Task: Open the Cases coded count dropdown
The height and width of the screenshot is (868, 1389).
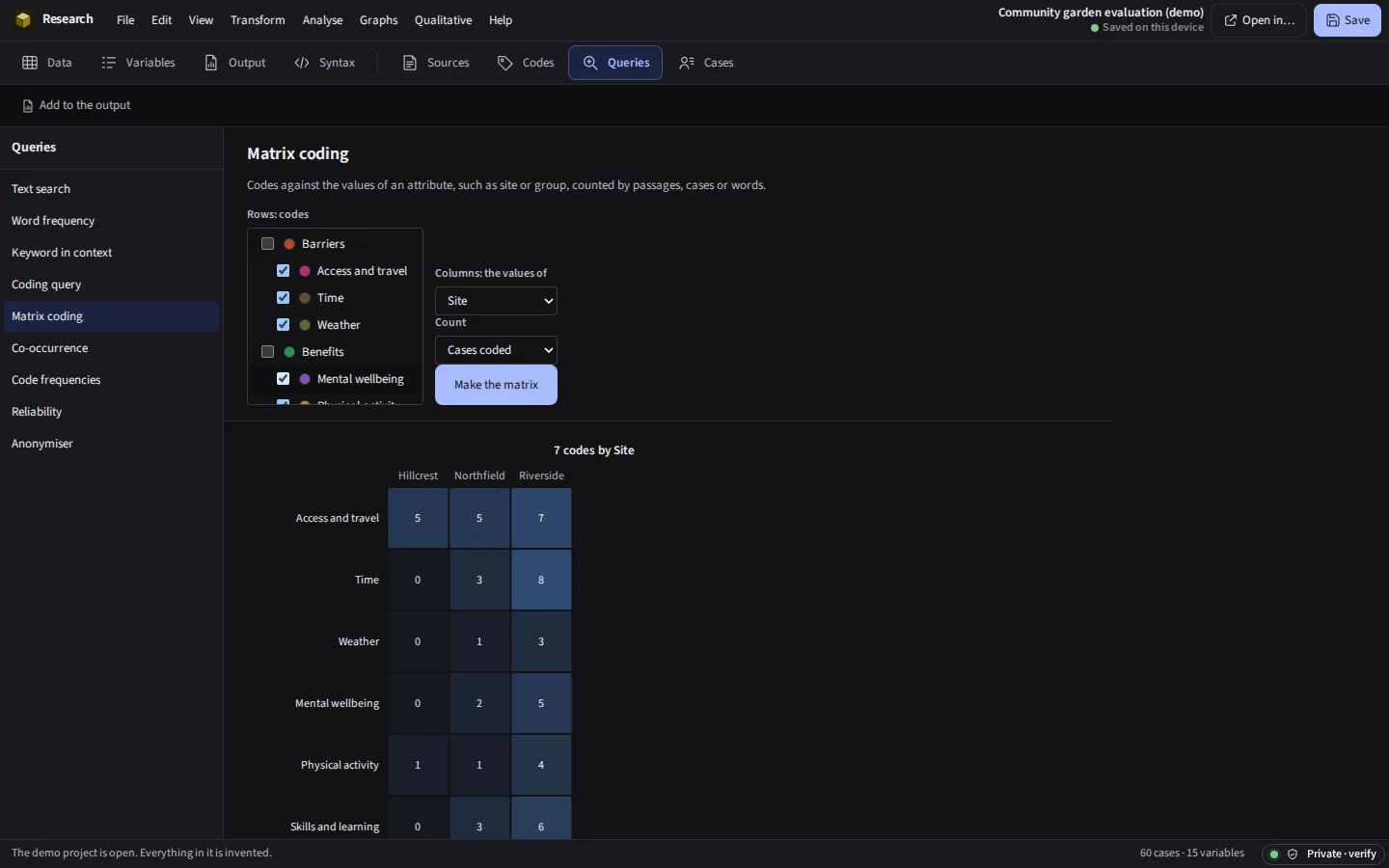Action: (x=496, y=350)
